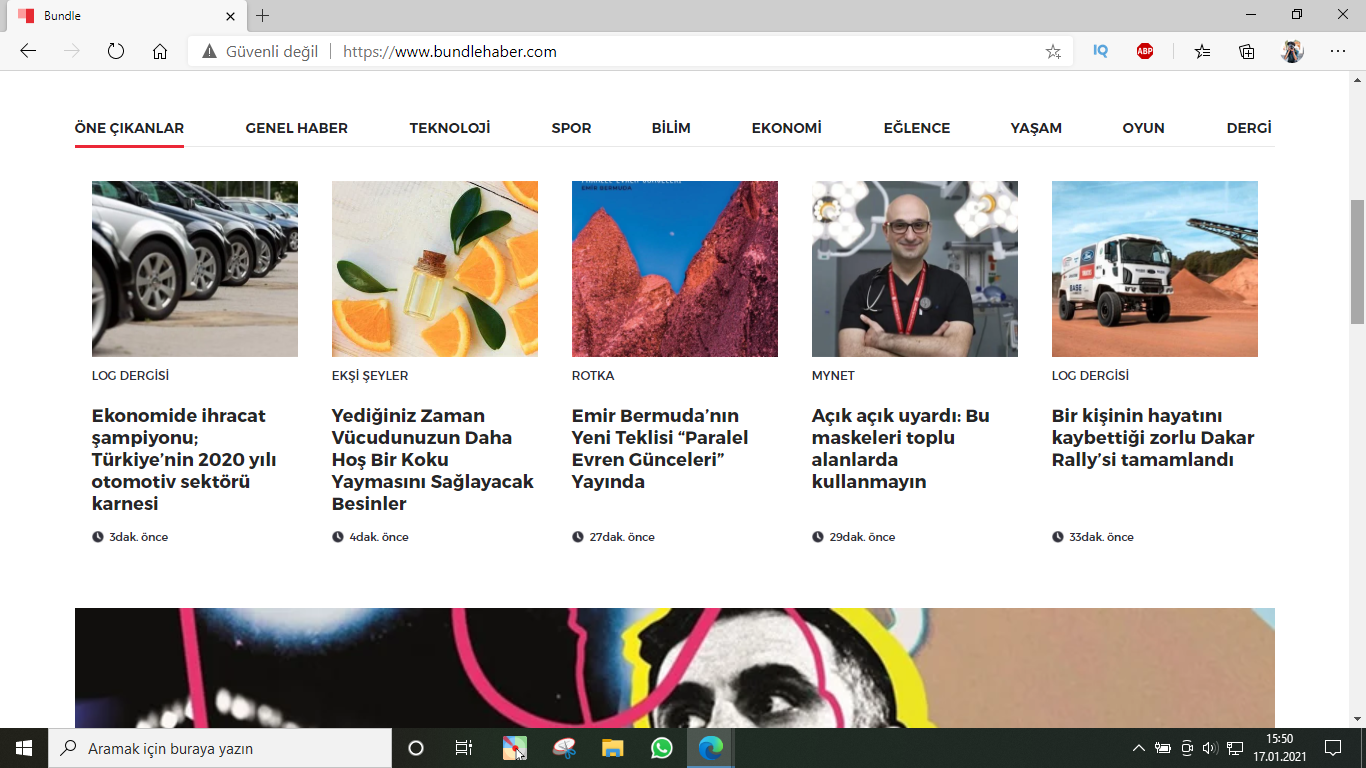Open a new browser tab
This screenshot has height=768, width=1366.
[262, 16]
